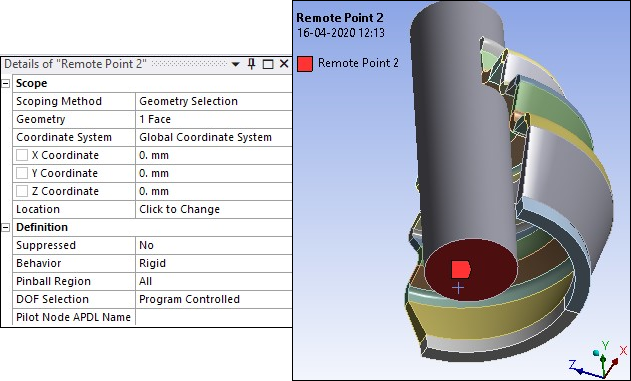Open the Coordinate System value Global Coordinate System

point(214,137)
